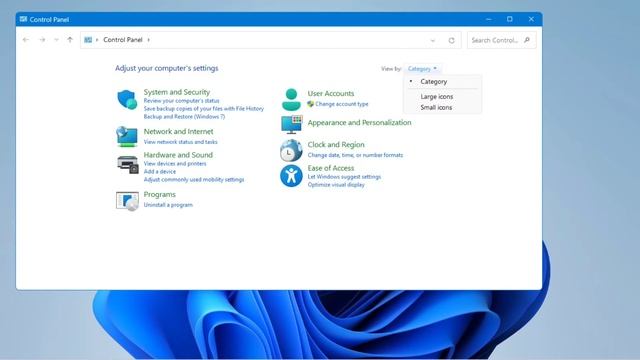Image resolution: width=640 pixels, height=360 pixels.
Task: Select Category view option
Action: (433, 82)
